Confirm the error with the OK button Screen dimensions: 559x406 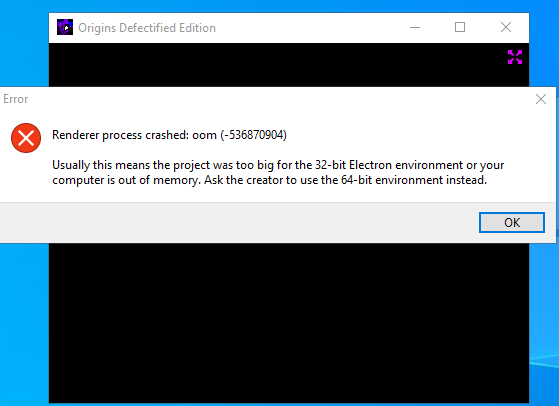(x=512, y=222)
